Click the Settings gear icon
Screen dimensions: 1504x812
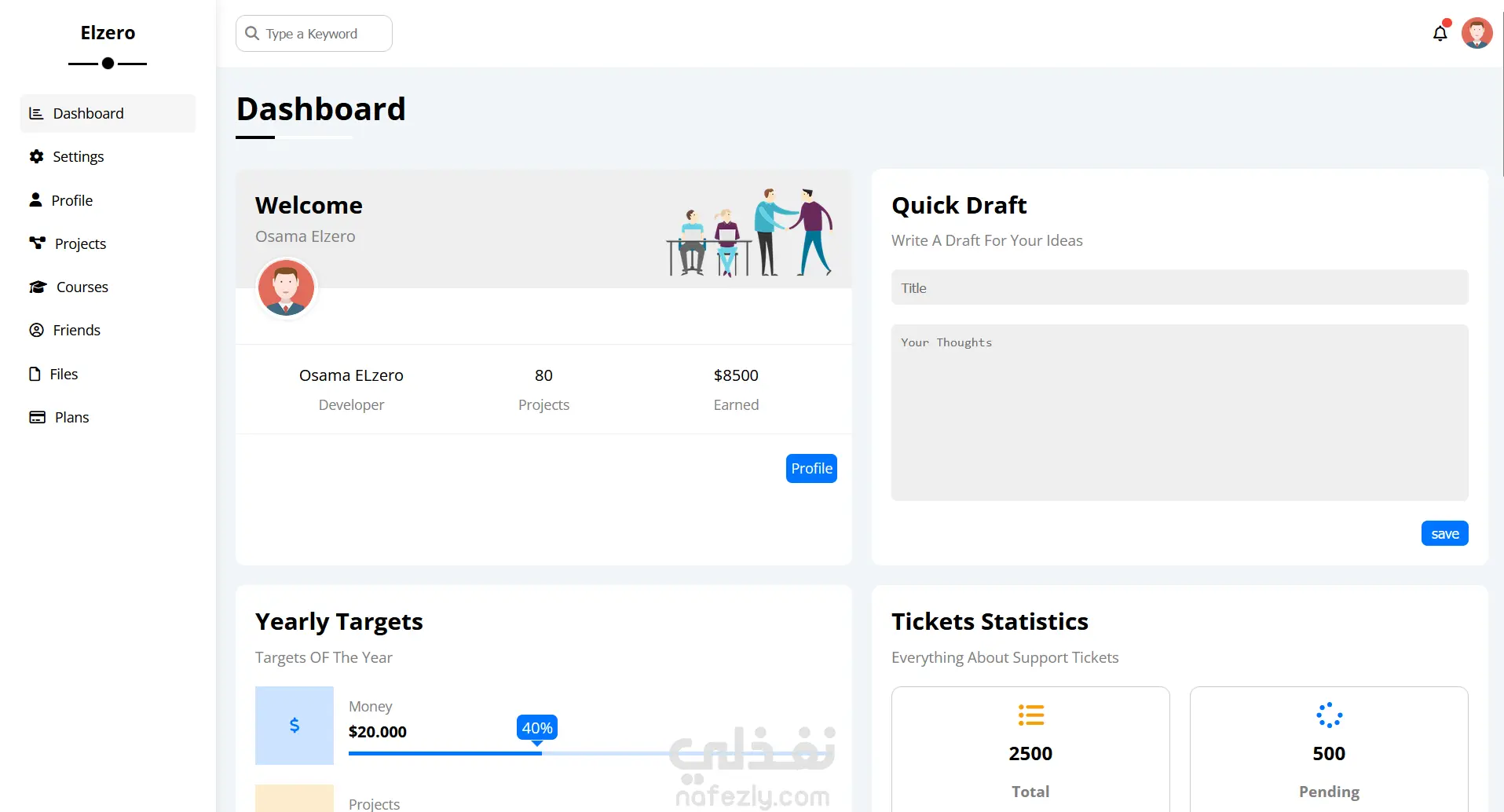pos(36,156)
